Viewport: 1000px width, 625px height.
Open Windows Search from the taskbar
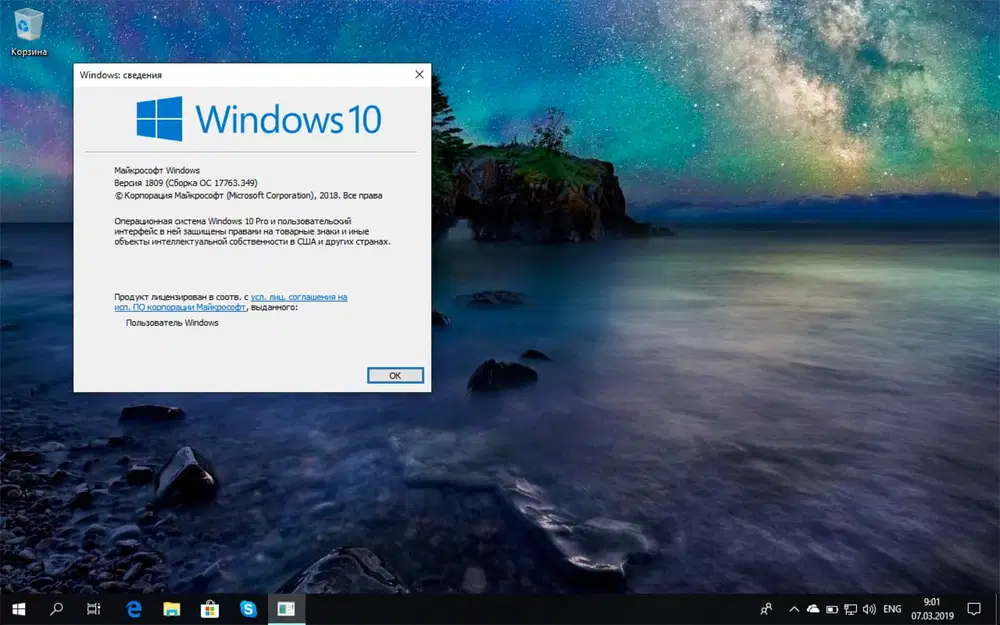[x=55, y=610]
